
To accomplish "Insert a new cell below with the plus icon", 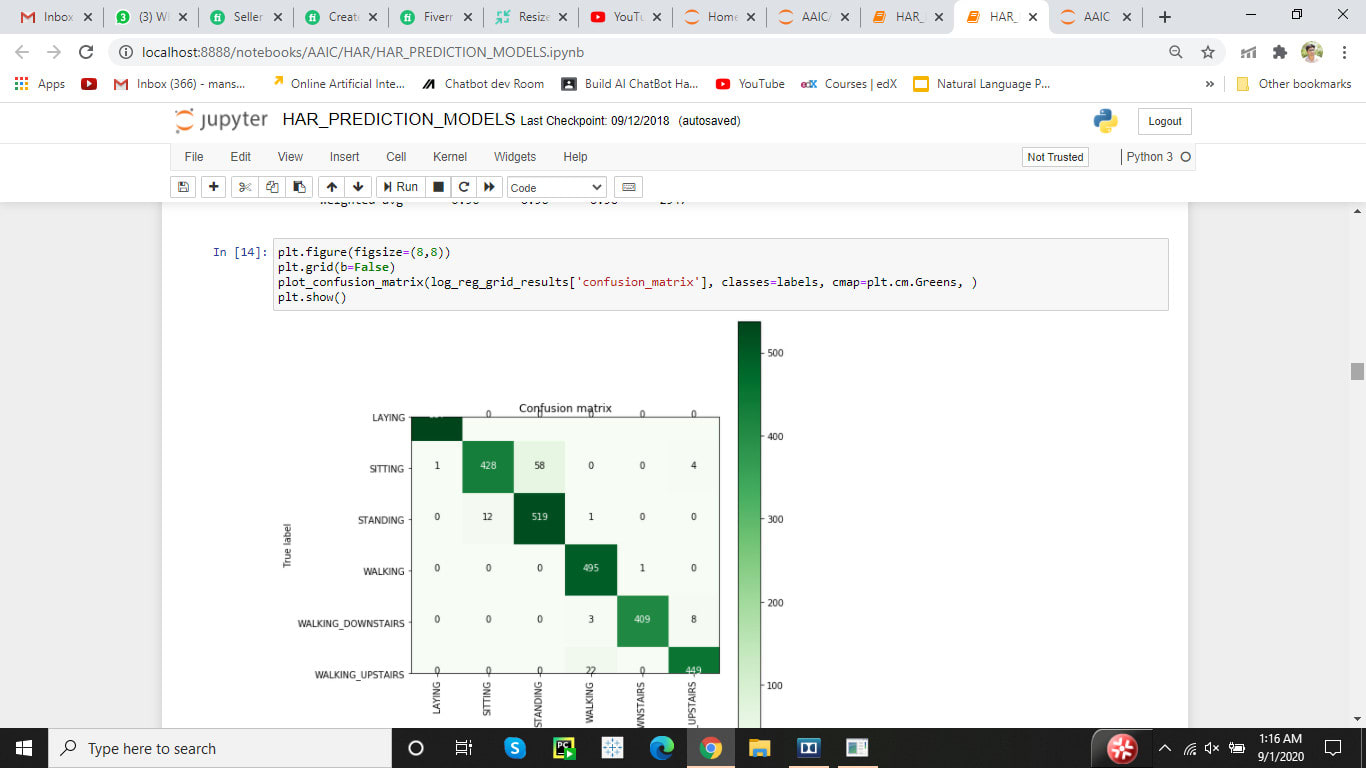I will [211, 187].
